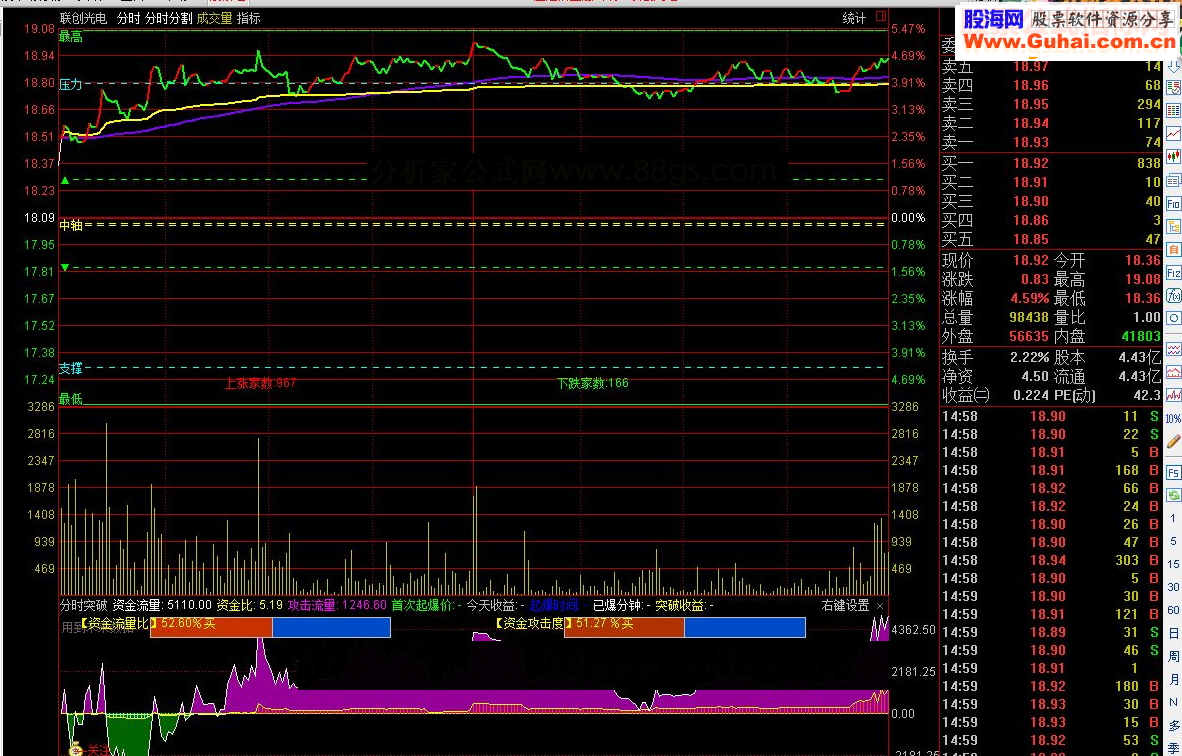
Task: Click the 上涨家数:967 text
Action: 261,383
